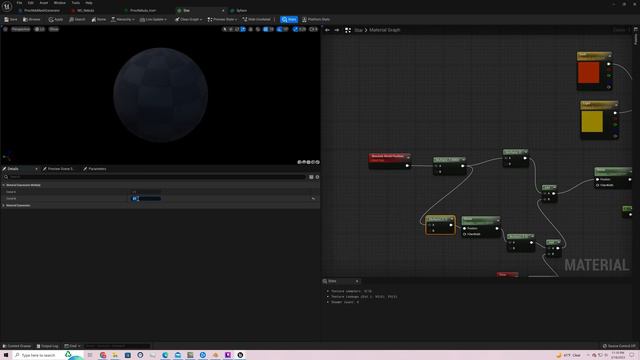Viewport: 640px width, 360px height.
Task: Toggle the Stats button
Action: tap(289, 20)
